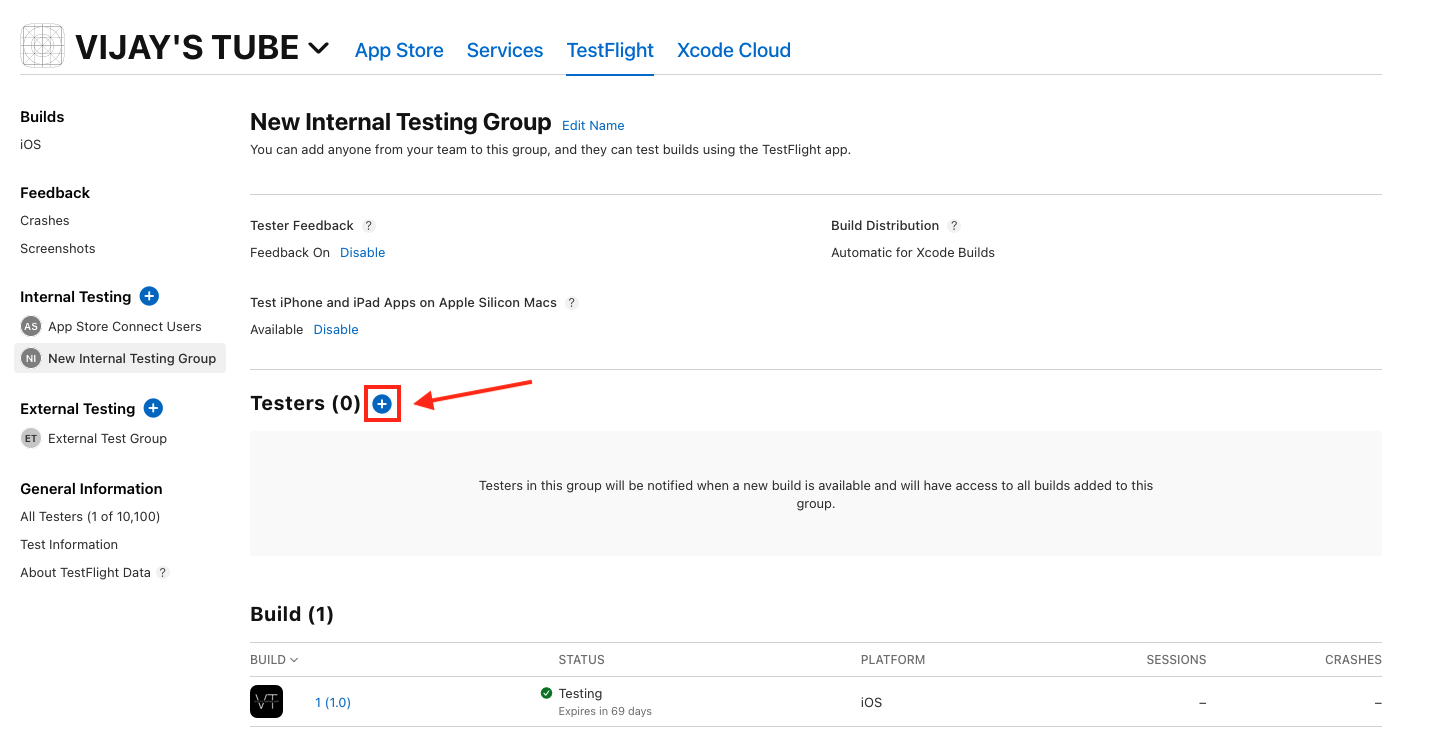Click the STATUS column header
Image resolution: width=1438 pixels, height=755 pixels.
[x=581, y=659]
